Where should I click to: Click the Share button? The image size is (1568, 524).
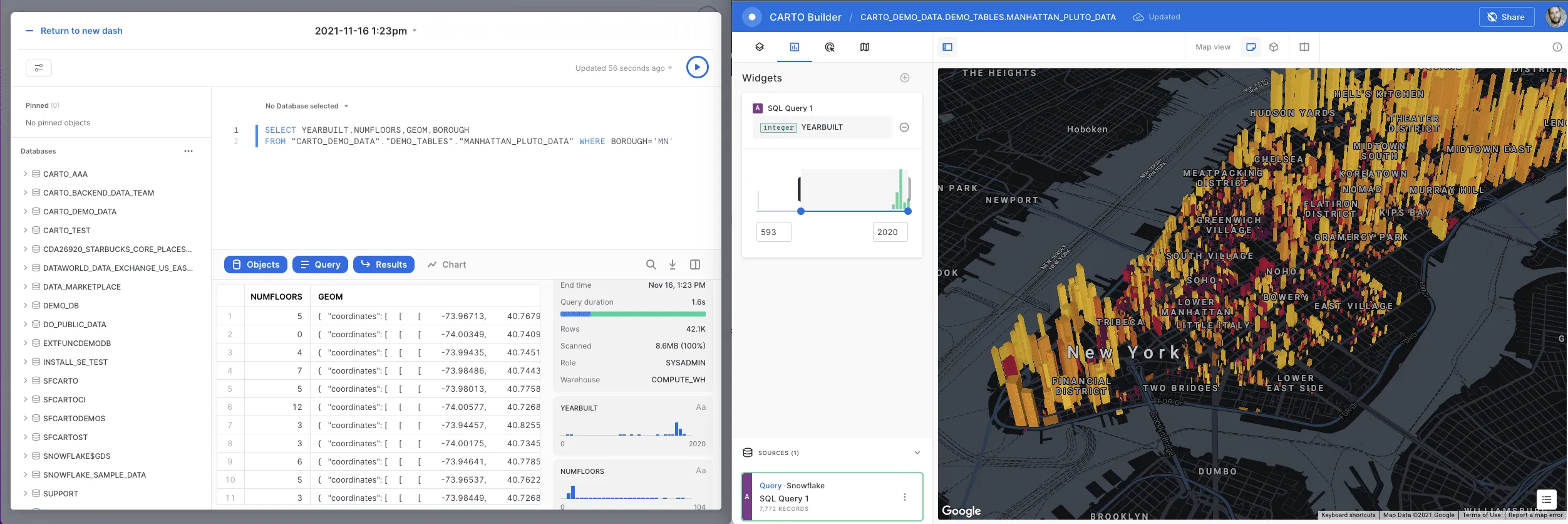(1506, 17)
